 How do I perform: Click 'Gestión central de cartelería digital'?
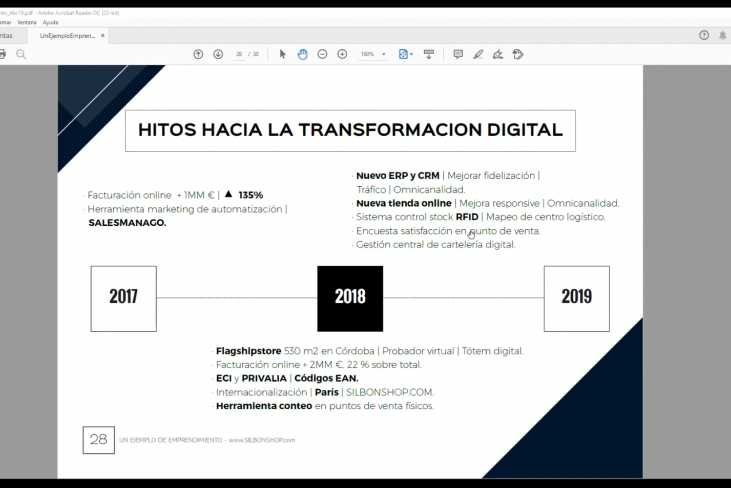pos(435,244)
